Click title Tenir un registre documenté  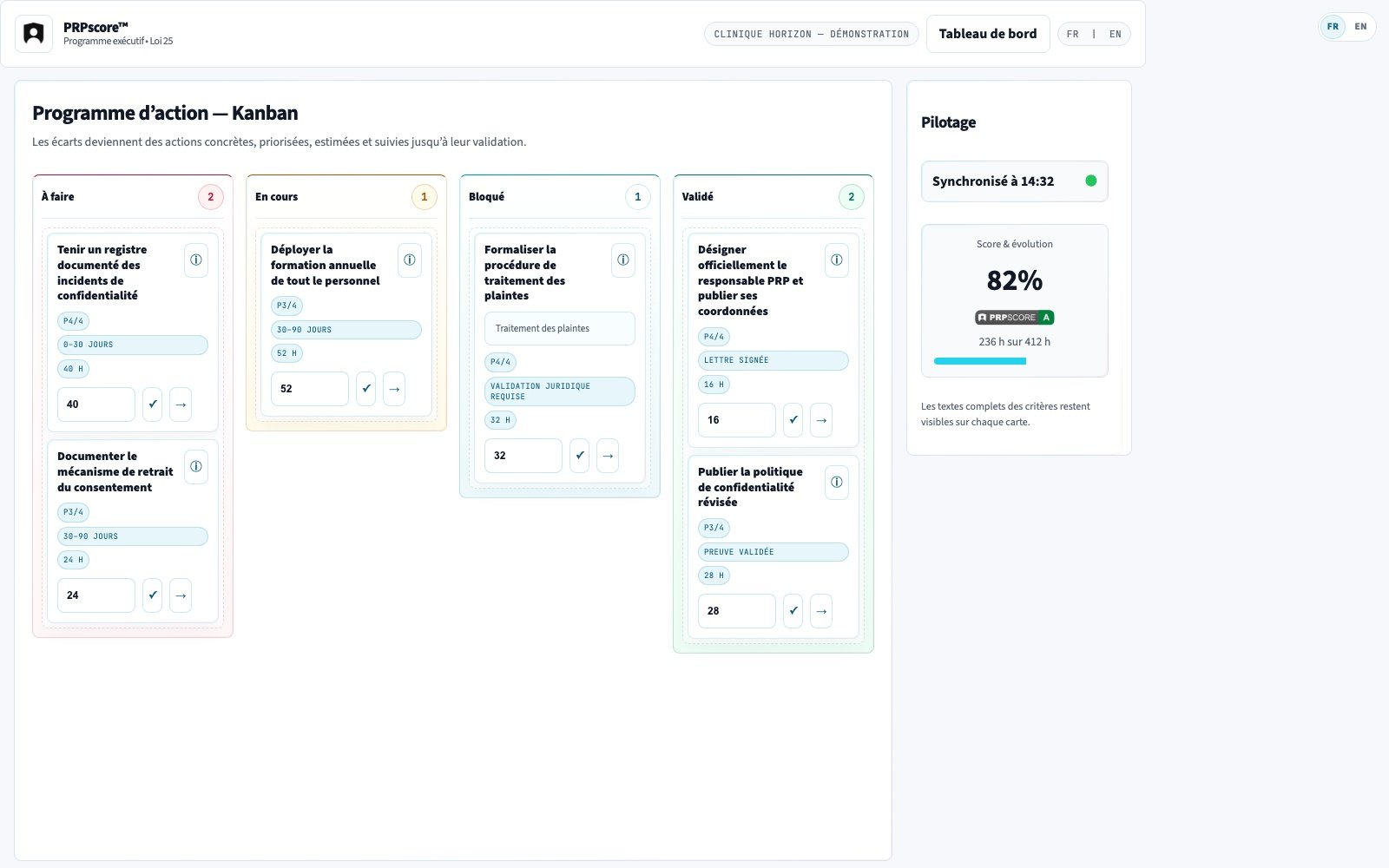[102, 273]
